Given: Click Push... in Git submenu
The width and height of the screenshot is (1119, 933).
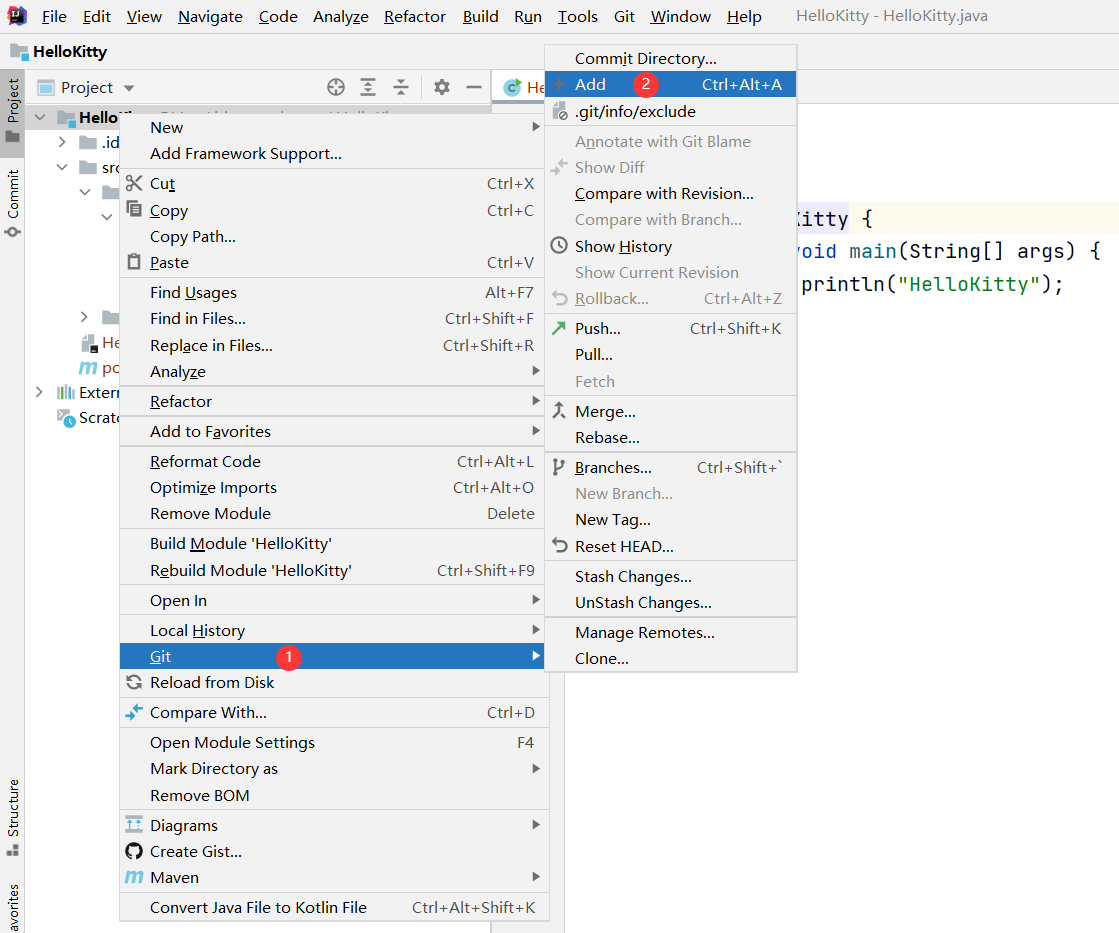Looking at the screenshot, I should click(x=670, y=328).
